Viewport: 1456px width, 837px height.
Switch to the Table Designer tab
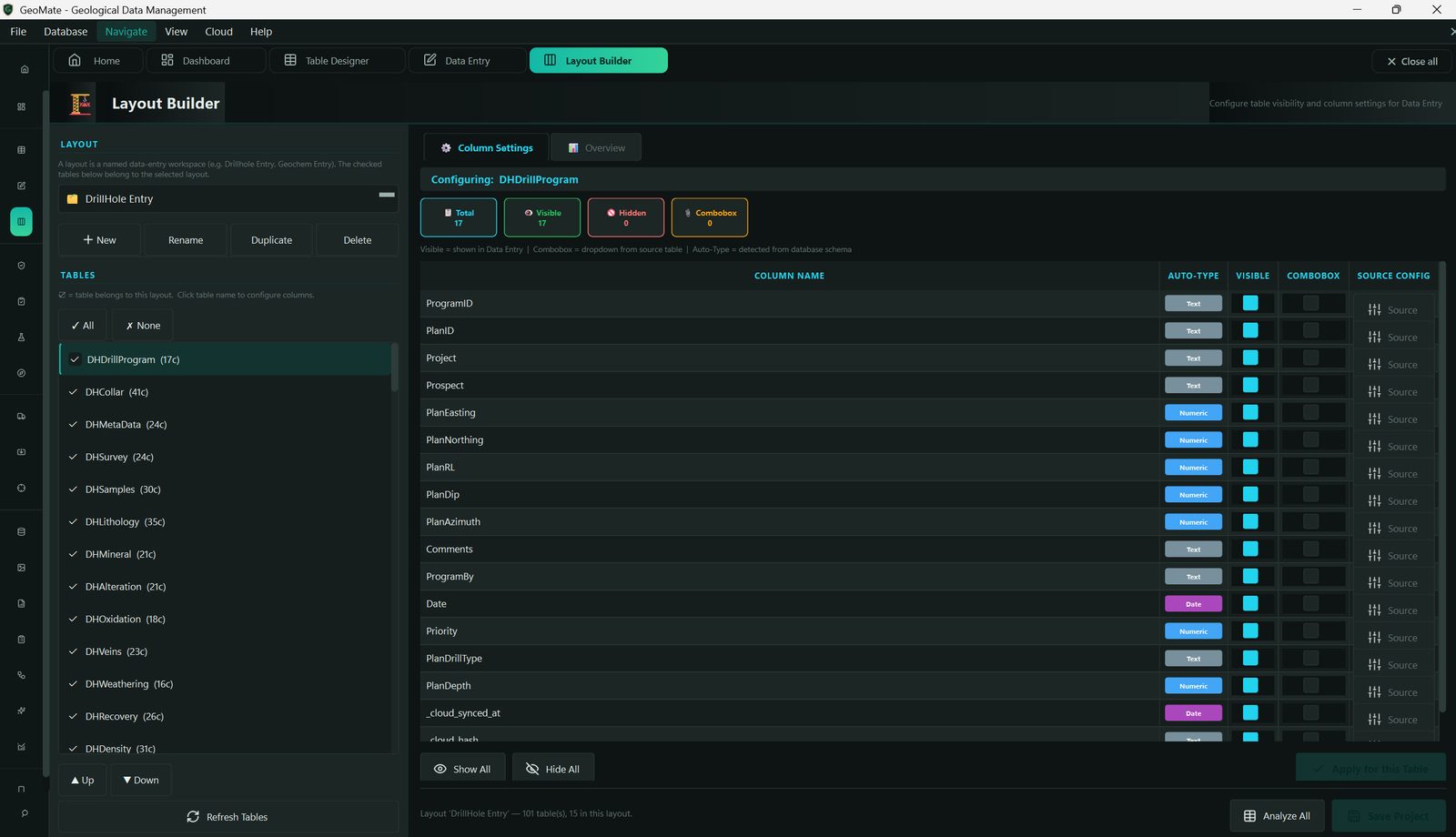coord(337,61)
